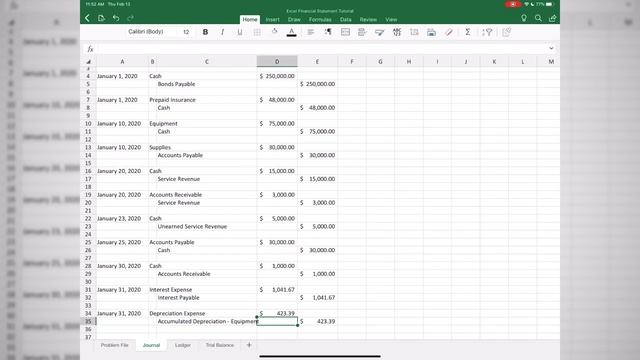640x360 pixels.
Task: Select all cells with corner triangle
Action: click(88, 62)
